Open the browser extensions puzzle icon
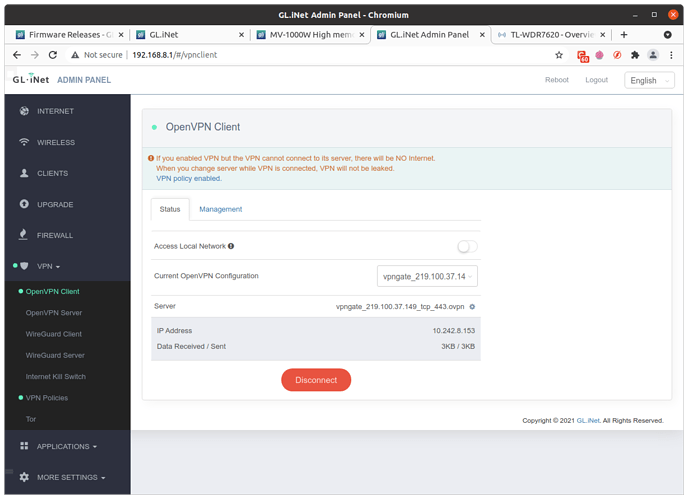 click(634, 55)
